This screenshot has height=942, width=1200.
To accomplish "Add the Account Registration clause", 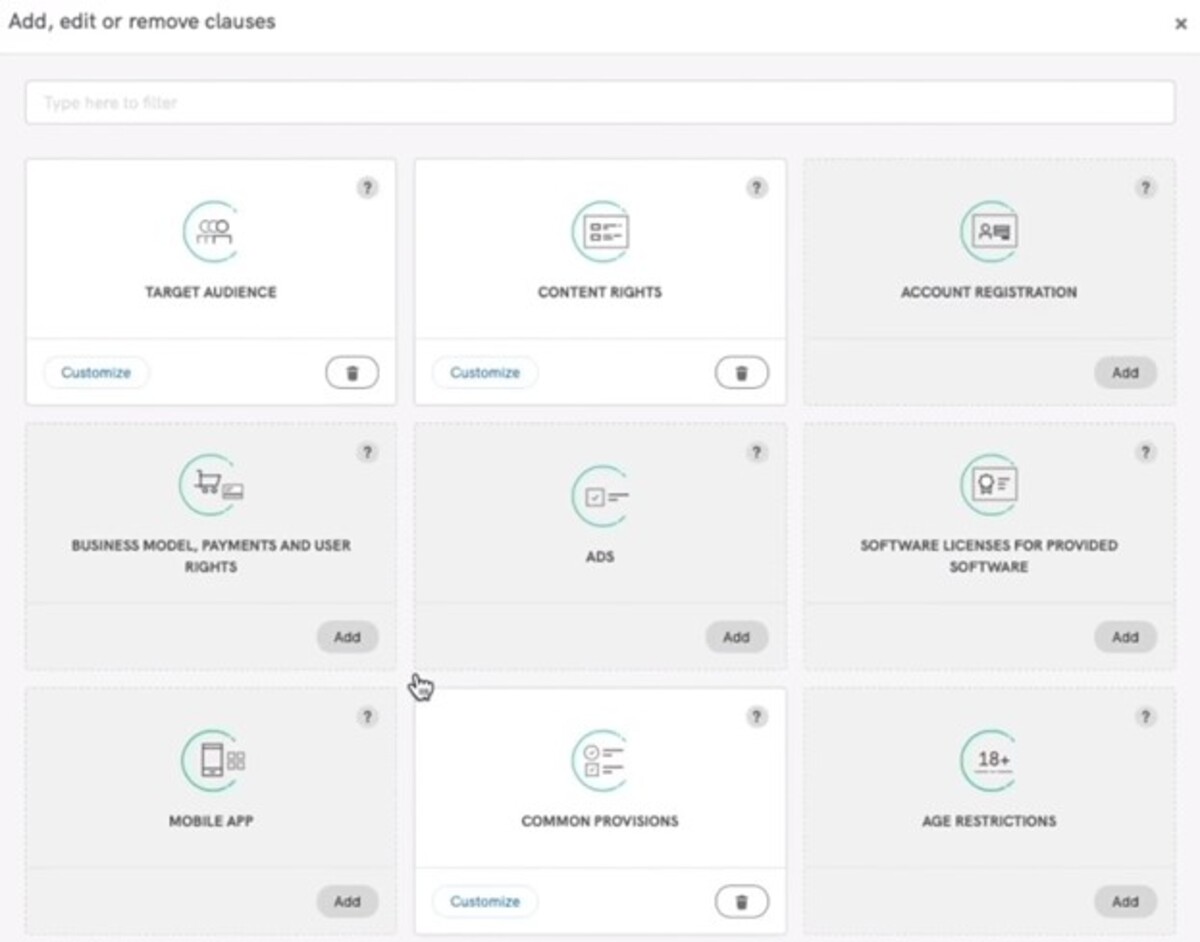I will click(x=1125, y=373).
